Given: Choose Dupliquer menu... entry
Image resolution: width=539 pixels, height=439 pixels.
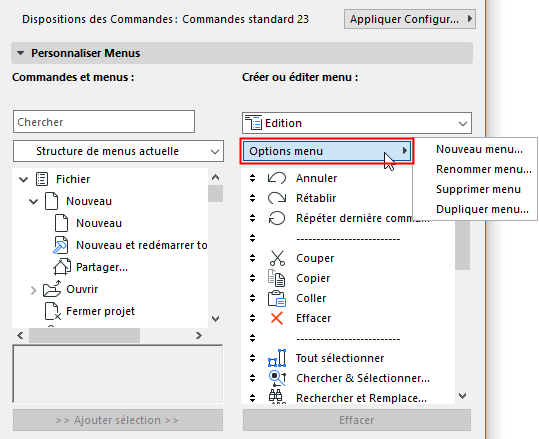Looking at the screenshot, I should pos(482,209).
